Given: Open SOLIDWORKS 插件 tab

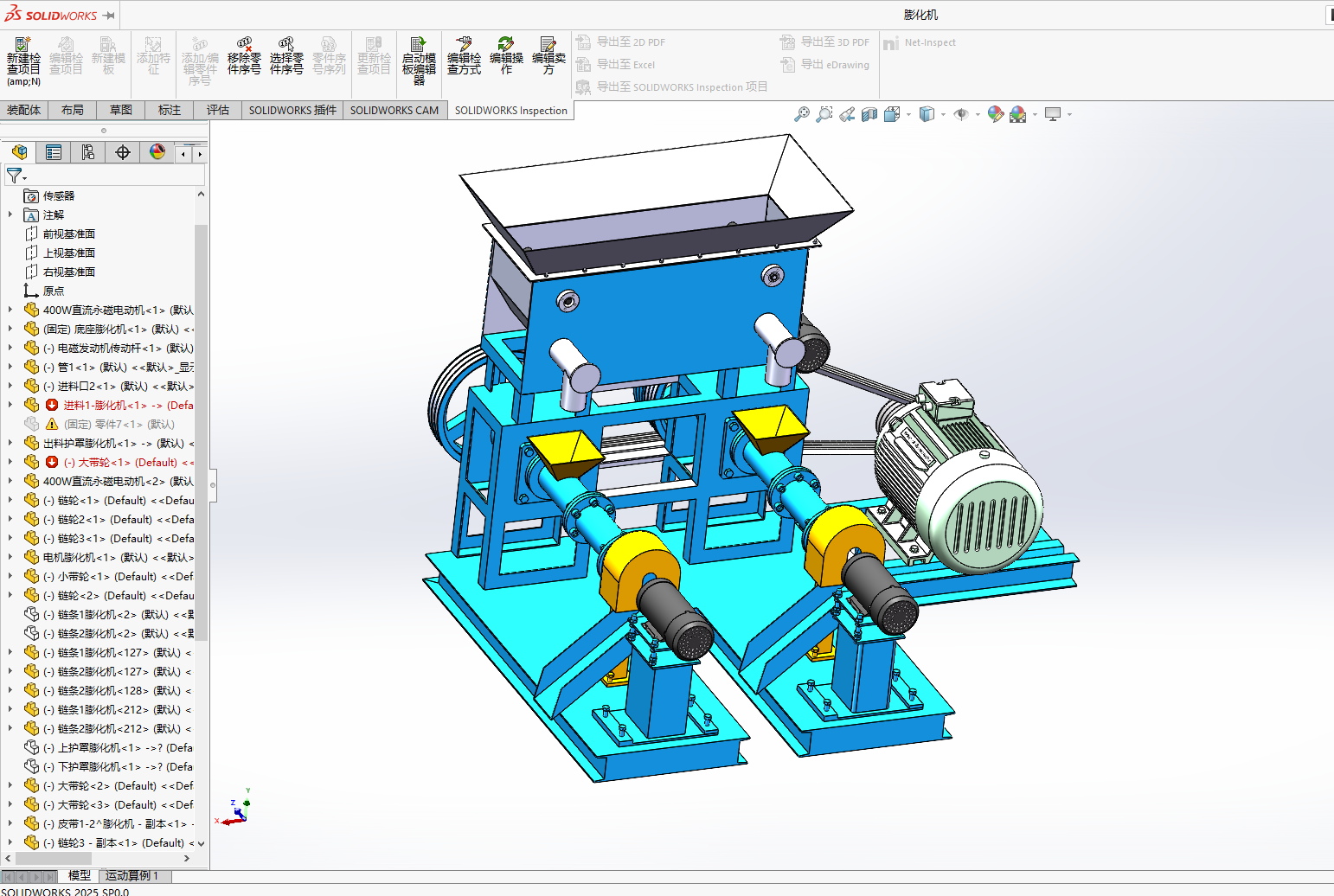Looking at the screenshot, I should coord(292,110).
